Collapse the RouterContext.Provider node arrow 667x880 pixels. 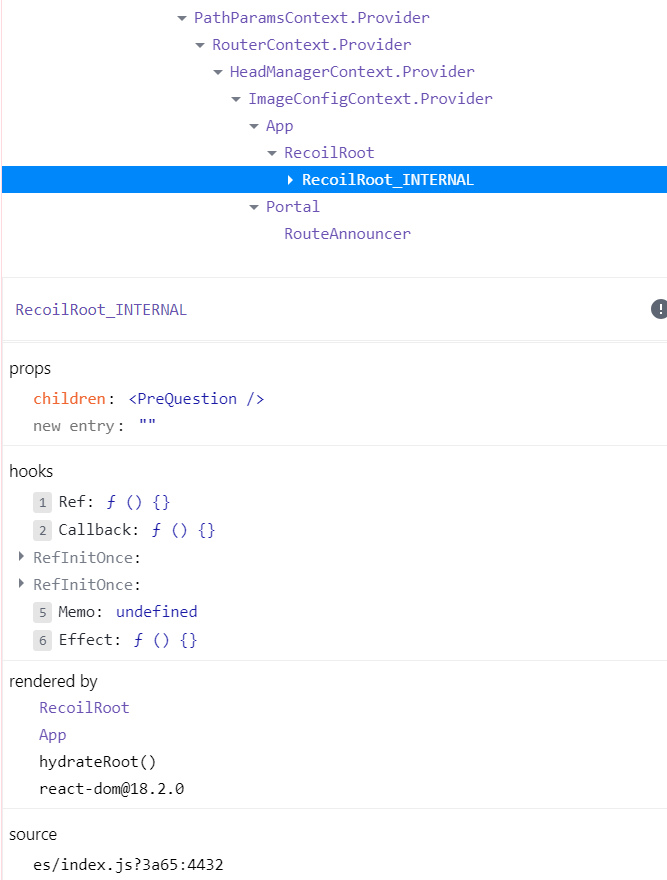[200, 45]
